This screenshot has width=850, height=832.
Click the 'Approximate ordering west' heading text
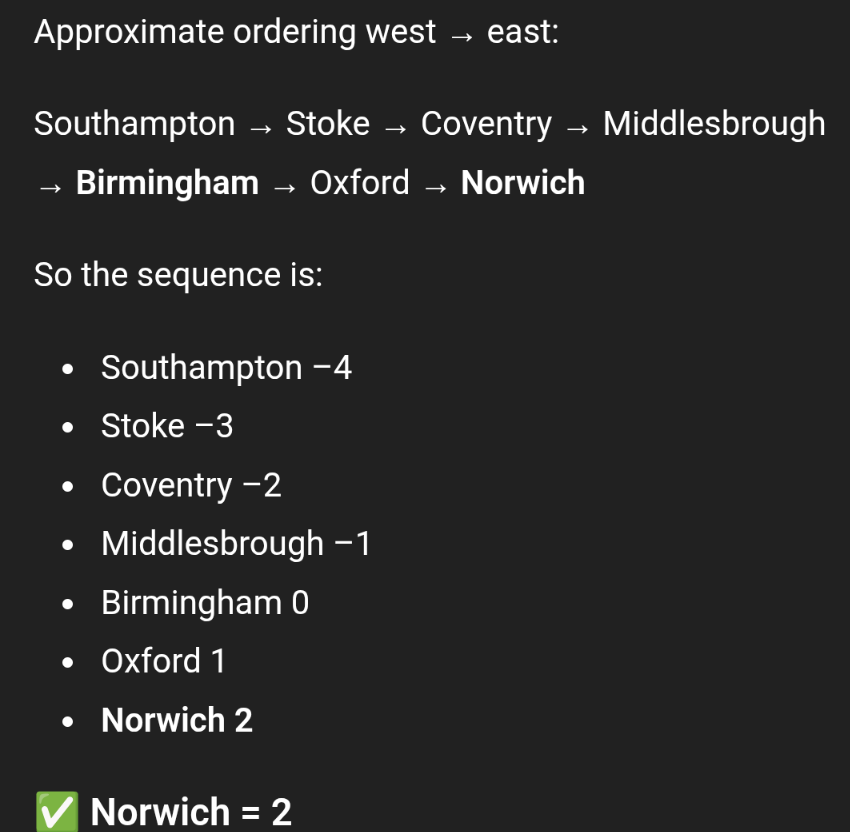point(235,32)
